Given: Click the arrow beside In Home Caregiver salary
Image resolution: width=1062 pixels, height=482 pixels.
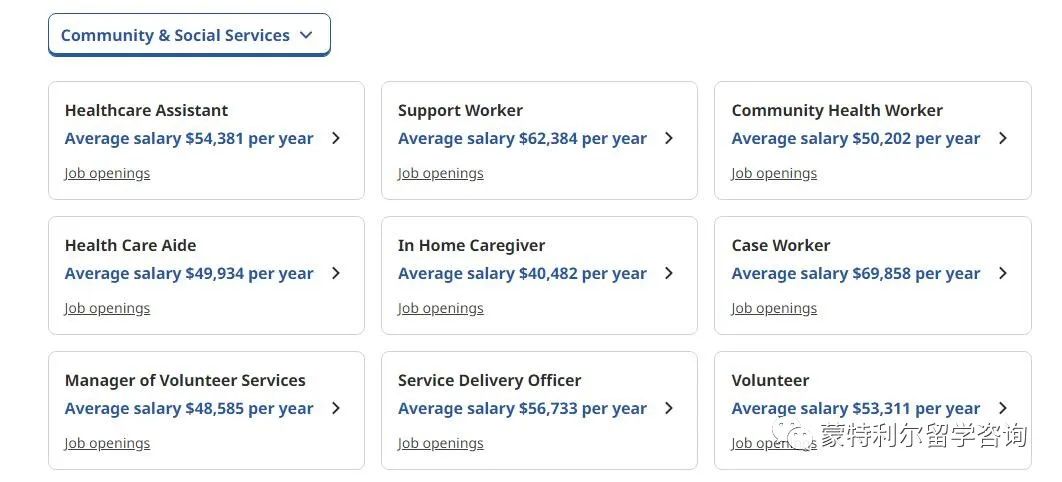Looking at the screenshot, I should [x=669, y=273].
